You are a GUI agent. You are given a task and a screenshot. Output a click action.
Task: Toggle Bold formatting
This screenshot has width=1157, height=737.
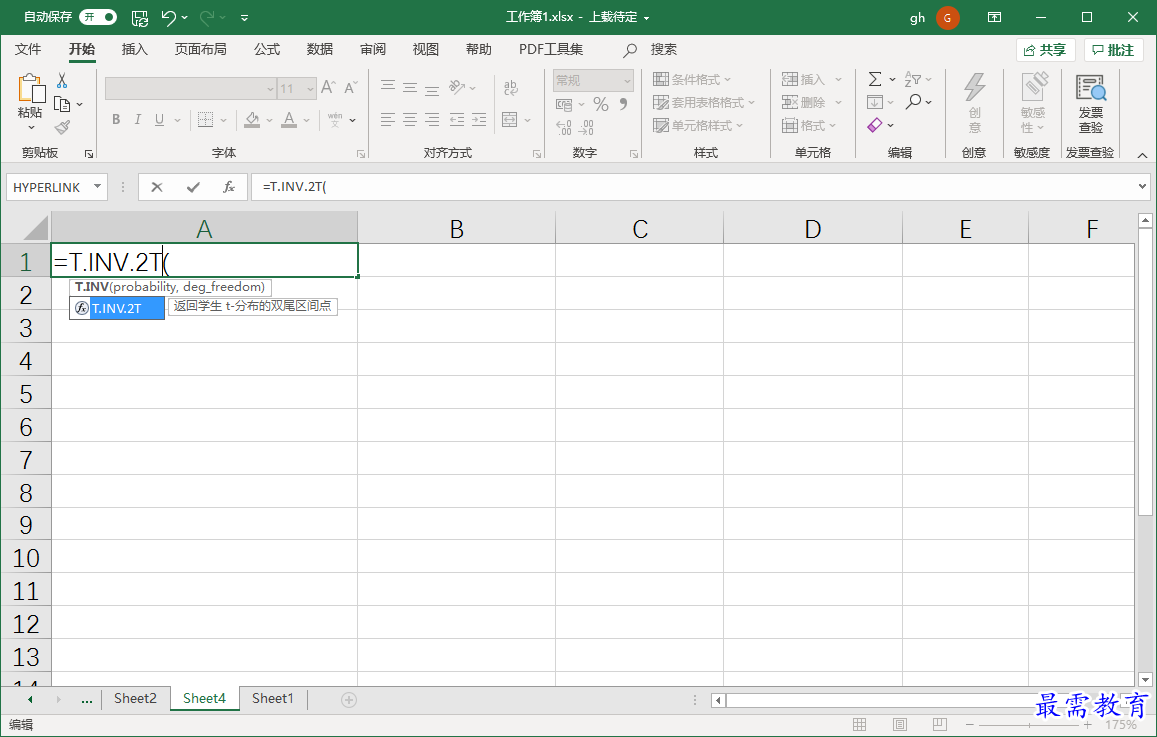point(116,120)
